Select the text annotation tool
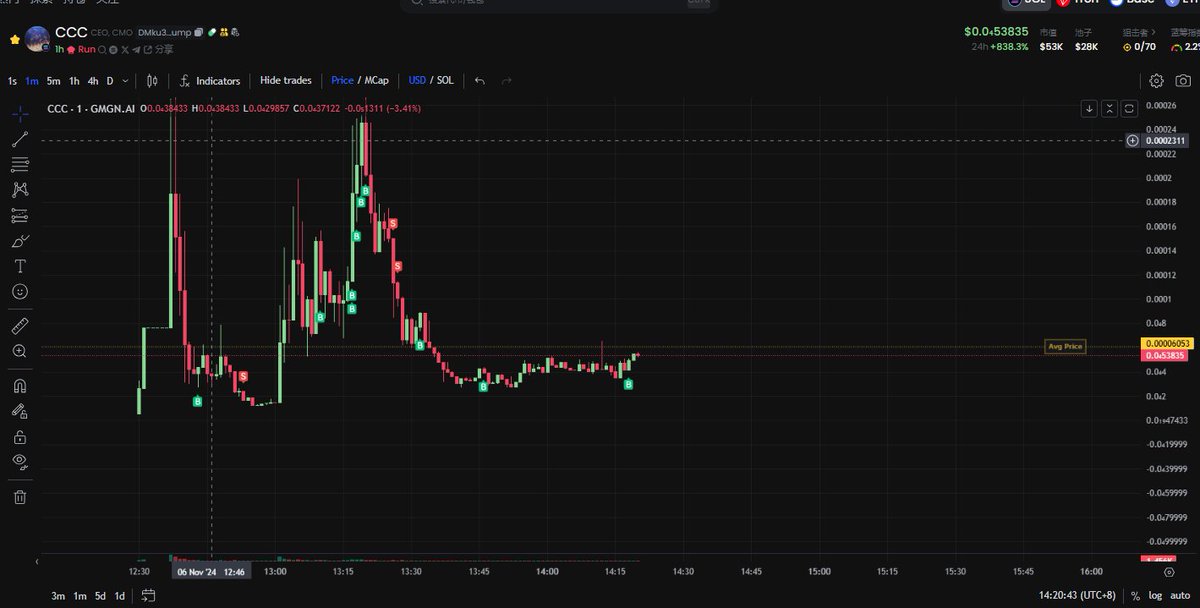This screenshot has width=1200, height=608. pyautogui.click(x=20, y=266)
